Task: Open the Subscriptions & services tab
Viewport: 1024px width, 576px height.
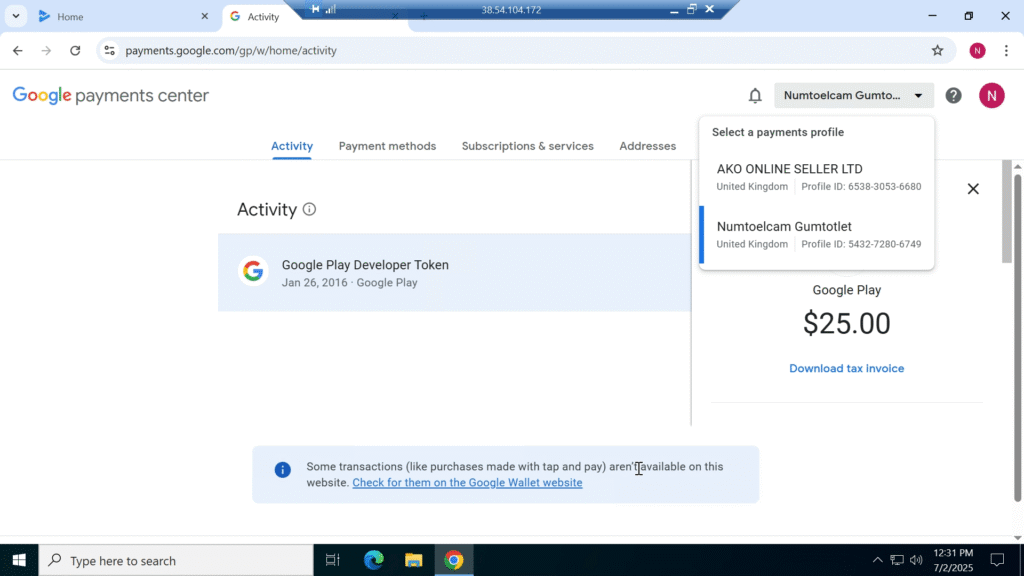Action: coord(528,146)
